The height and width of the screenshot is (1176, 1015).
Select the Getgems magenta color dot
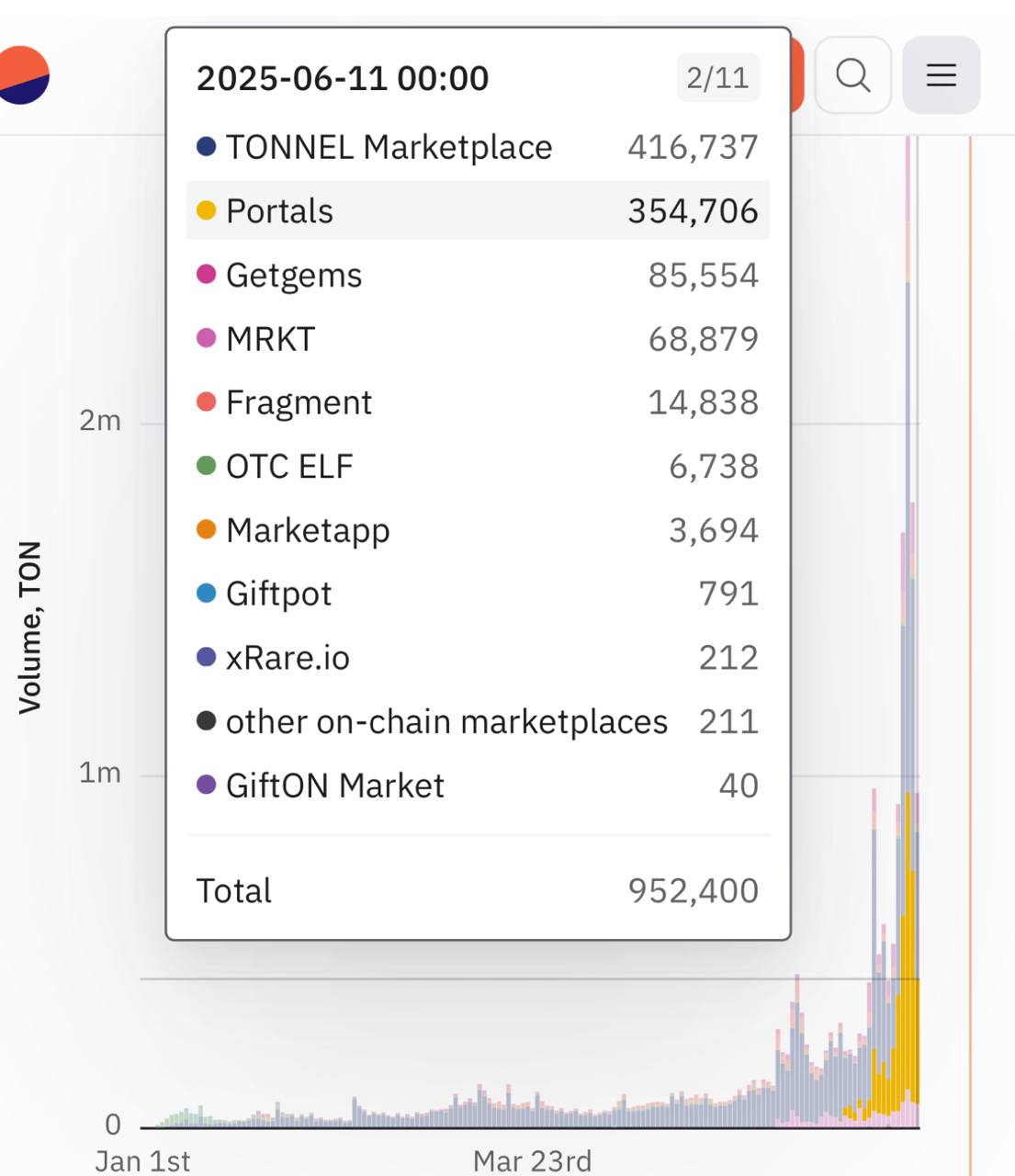coord(207,274)
